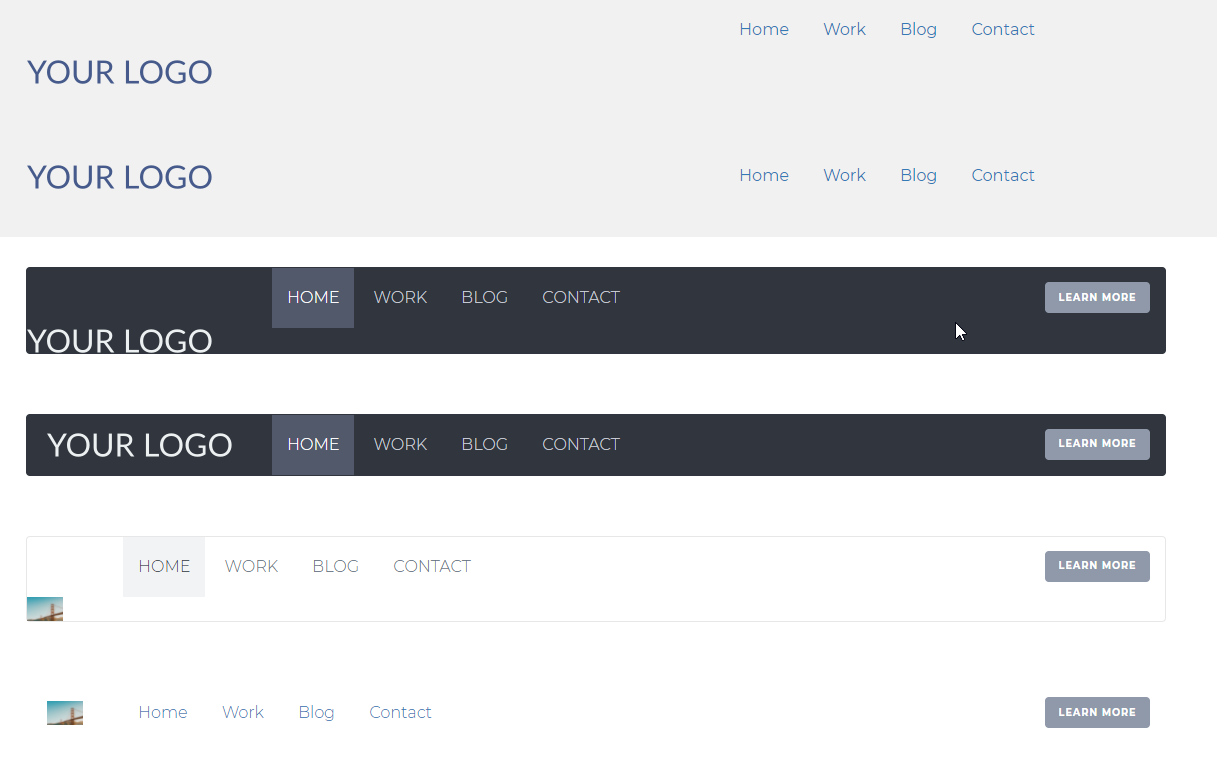
Task: Select highlighted HOME in white bordered navbar
Action: click(164, 567)
